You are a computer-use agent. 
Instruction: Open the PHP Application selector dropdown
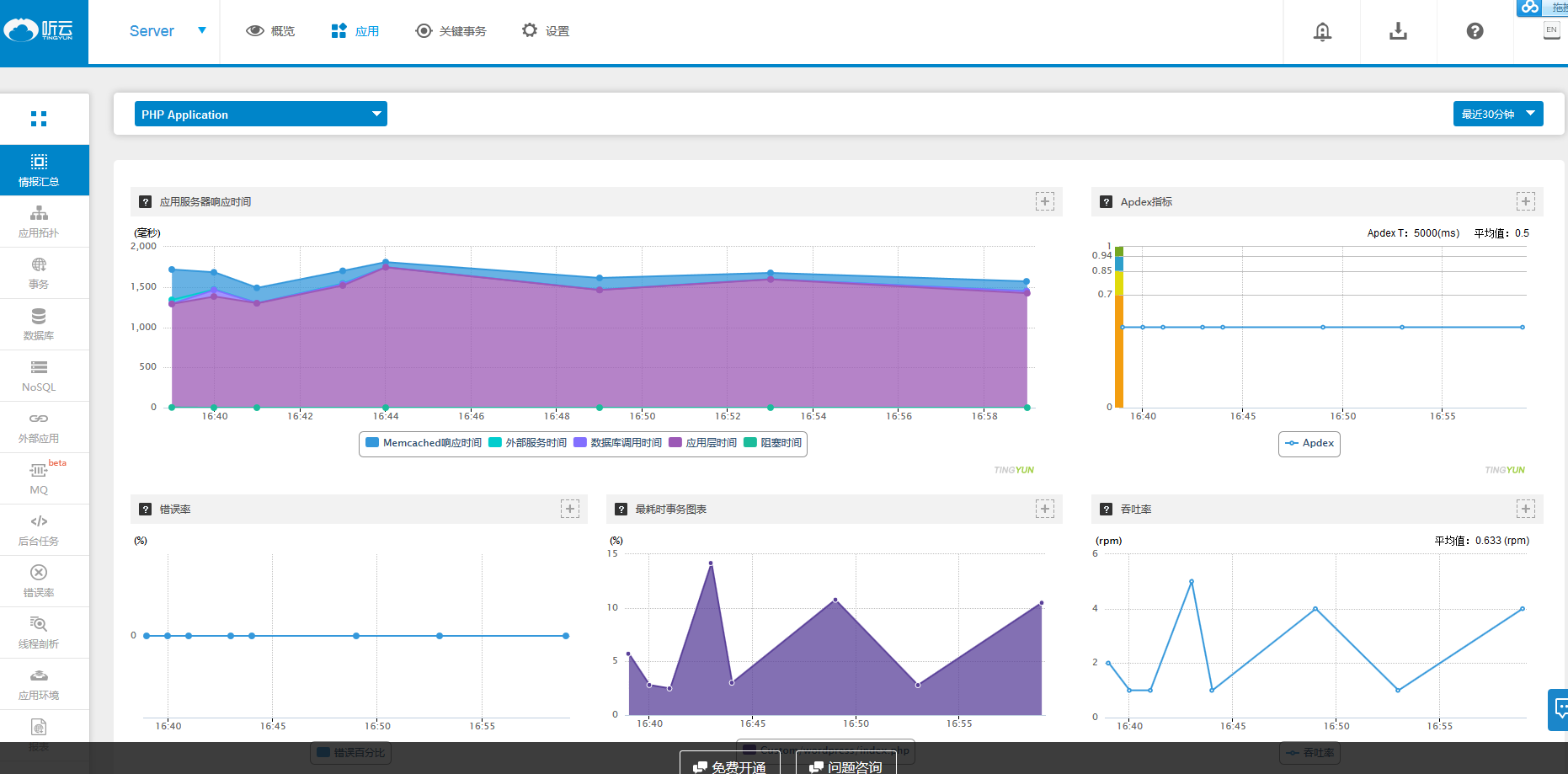[x=259, y=114]
